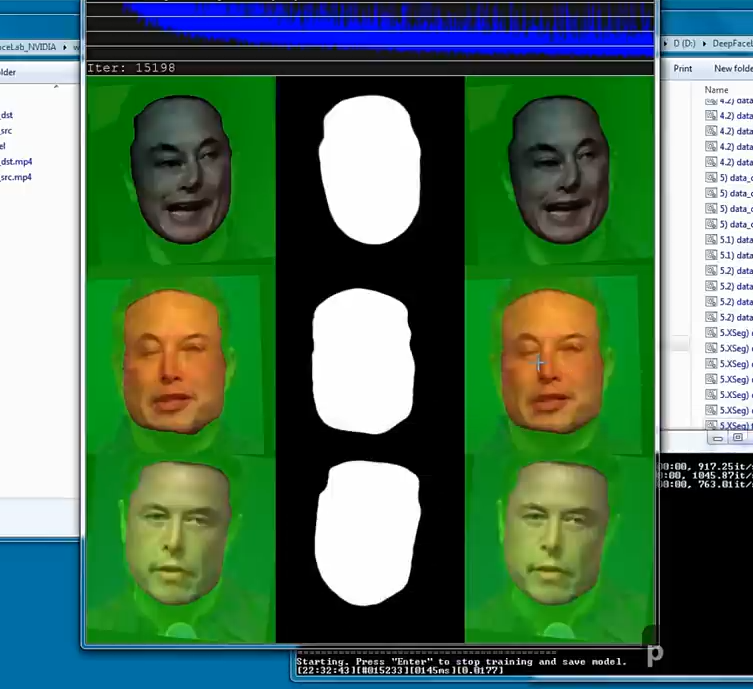Viewport: 753px width, 689px height.
Task: Click the middle white mask preview
Action: [364, 360]
